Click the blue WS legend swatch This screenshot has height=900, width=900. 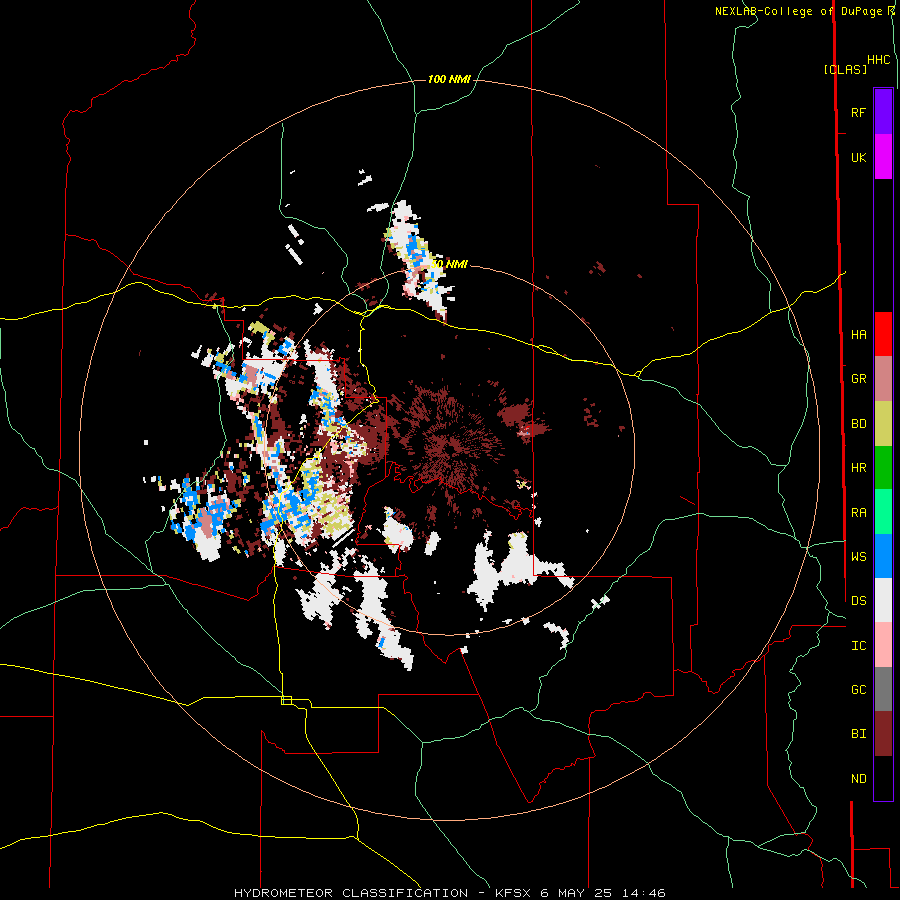(x=883, y=556)
